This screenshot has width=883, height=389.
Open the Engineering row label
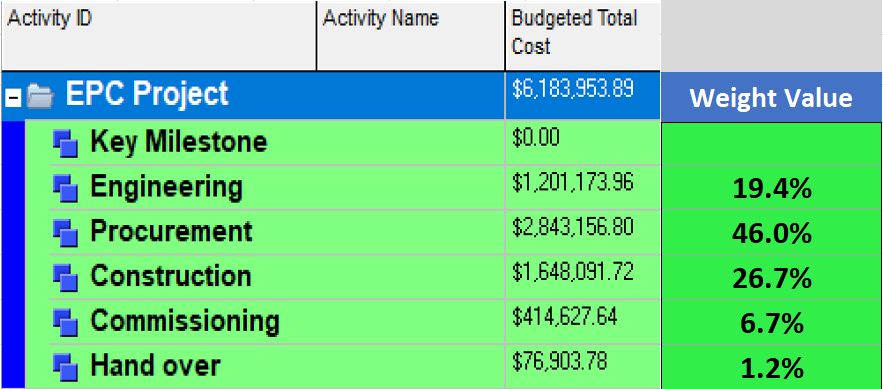coord(167,186)
